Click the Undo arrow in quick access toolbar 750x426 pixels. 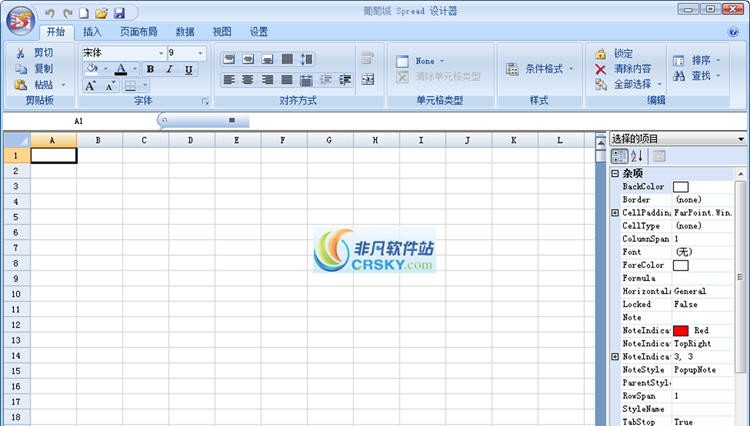click(x=50, y=13)
